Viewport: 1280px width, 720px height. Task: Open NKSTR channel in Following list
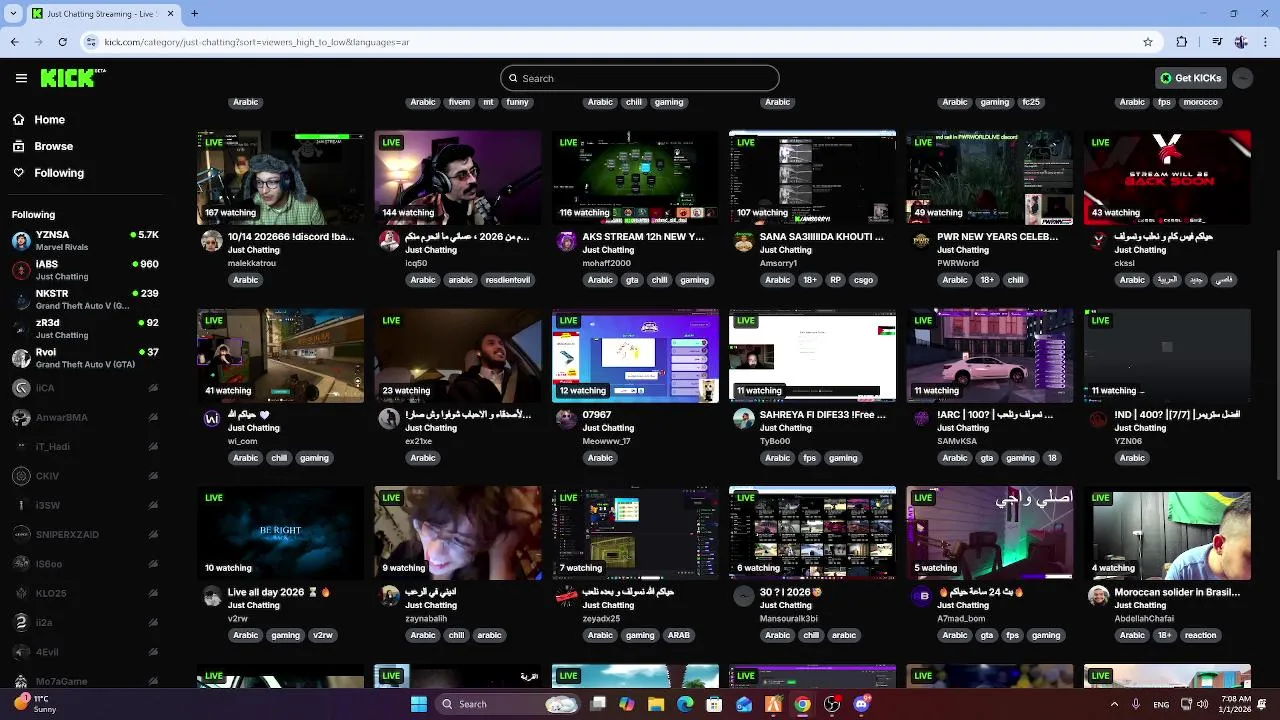85,299
